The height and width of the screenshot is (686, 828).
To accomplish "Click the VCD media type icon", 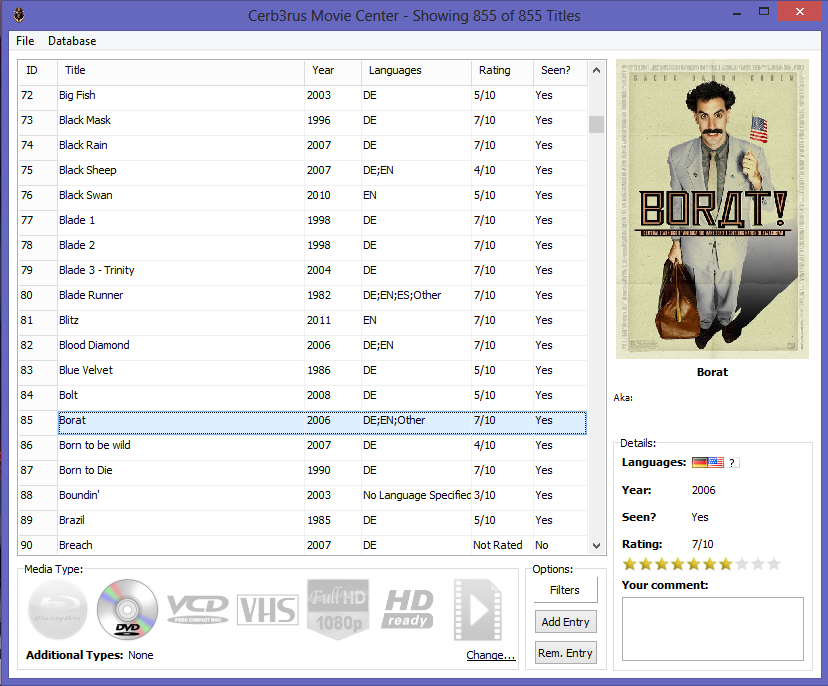I will [197, 608].
